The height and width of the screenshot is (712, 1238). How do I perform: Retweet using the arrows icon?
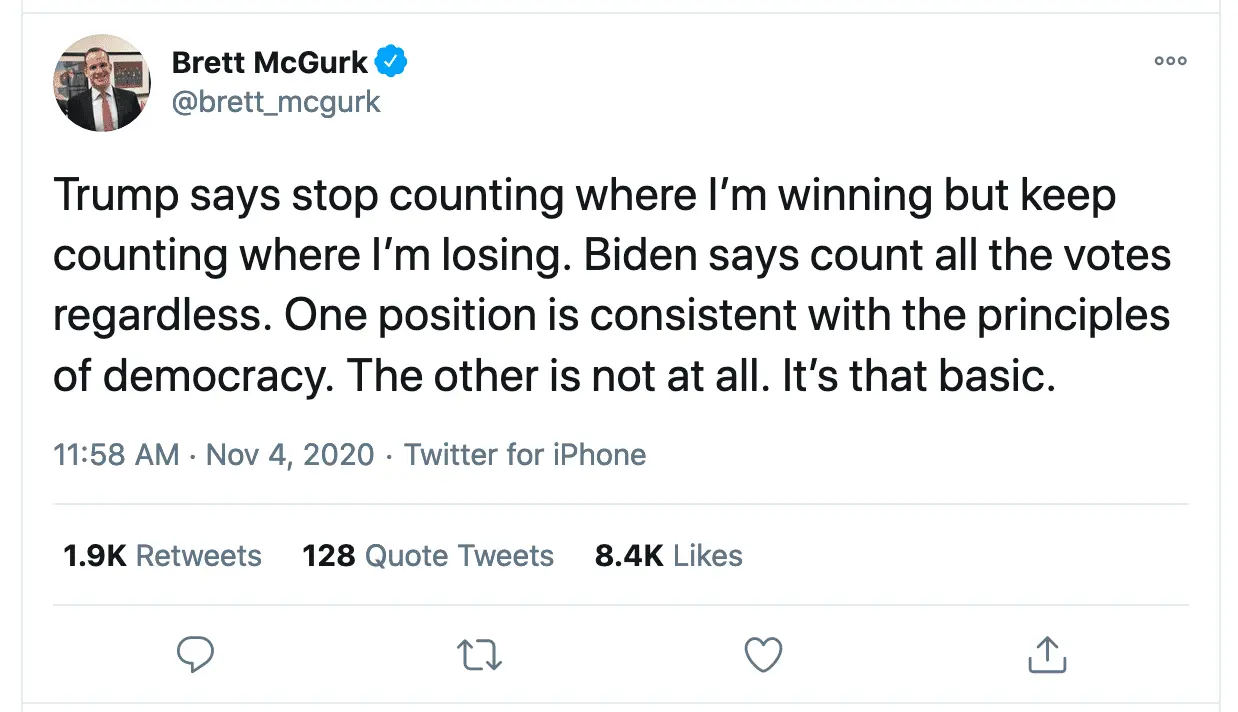tap(480, 656)
